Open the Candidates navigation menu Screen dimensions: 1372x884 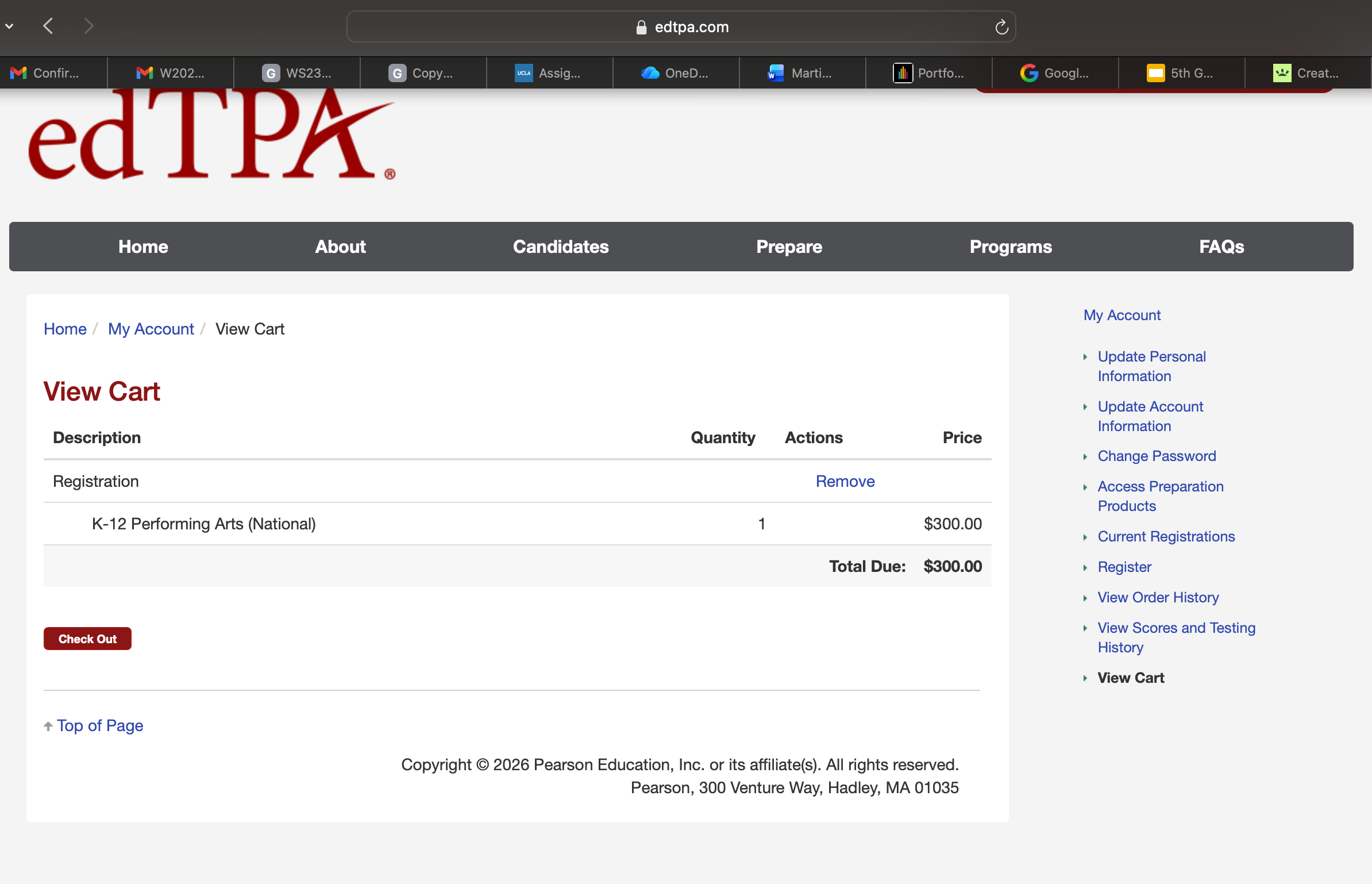(x=560, y=247)
